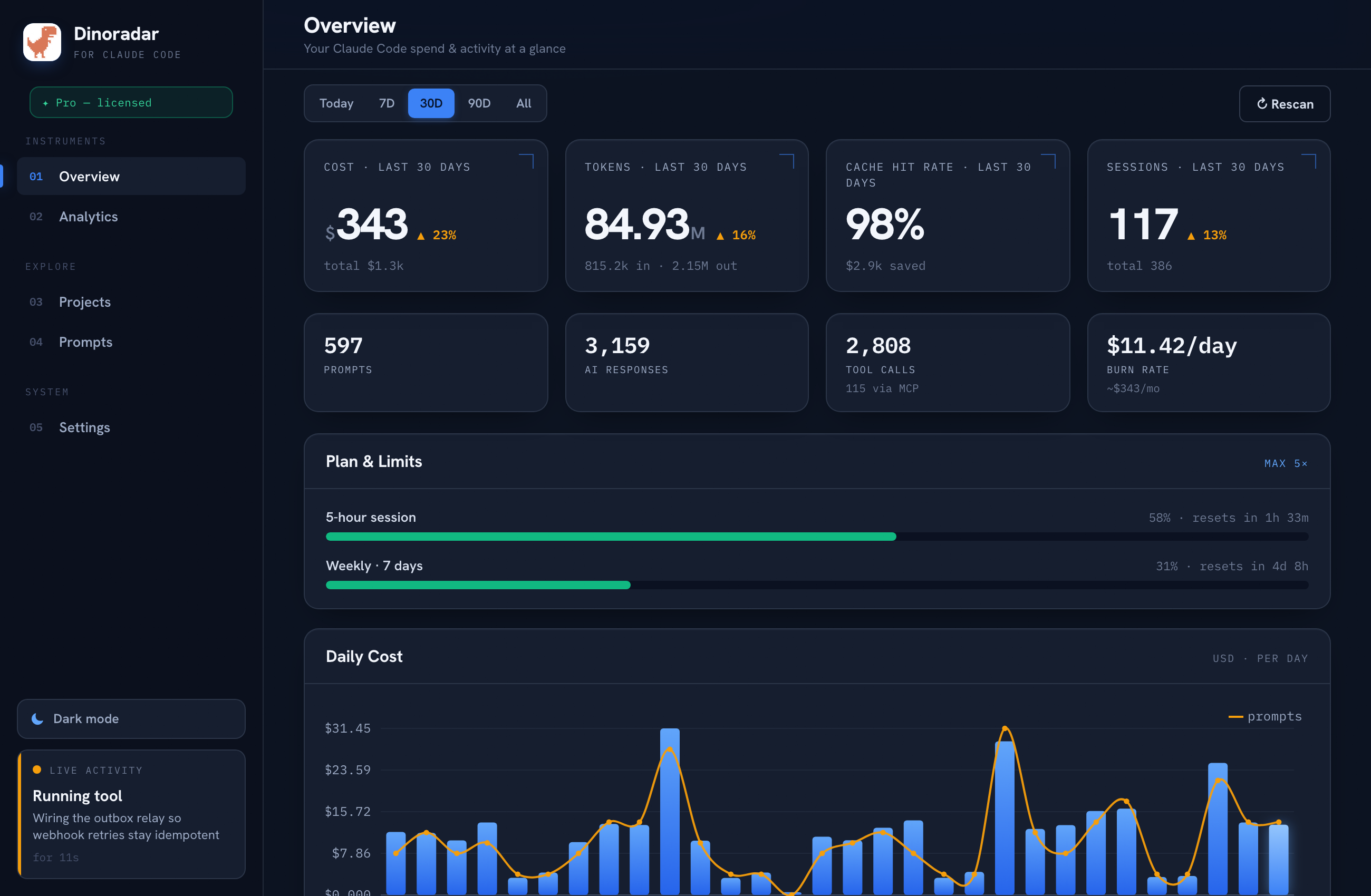Click the 13% sessions increase indicator
The height and width of the screenshot is (896, 1371).
(x=1206, y=235)
